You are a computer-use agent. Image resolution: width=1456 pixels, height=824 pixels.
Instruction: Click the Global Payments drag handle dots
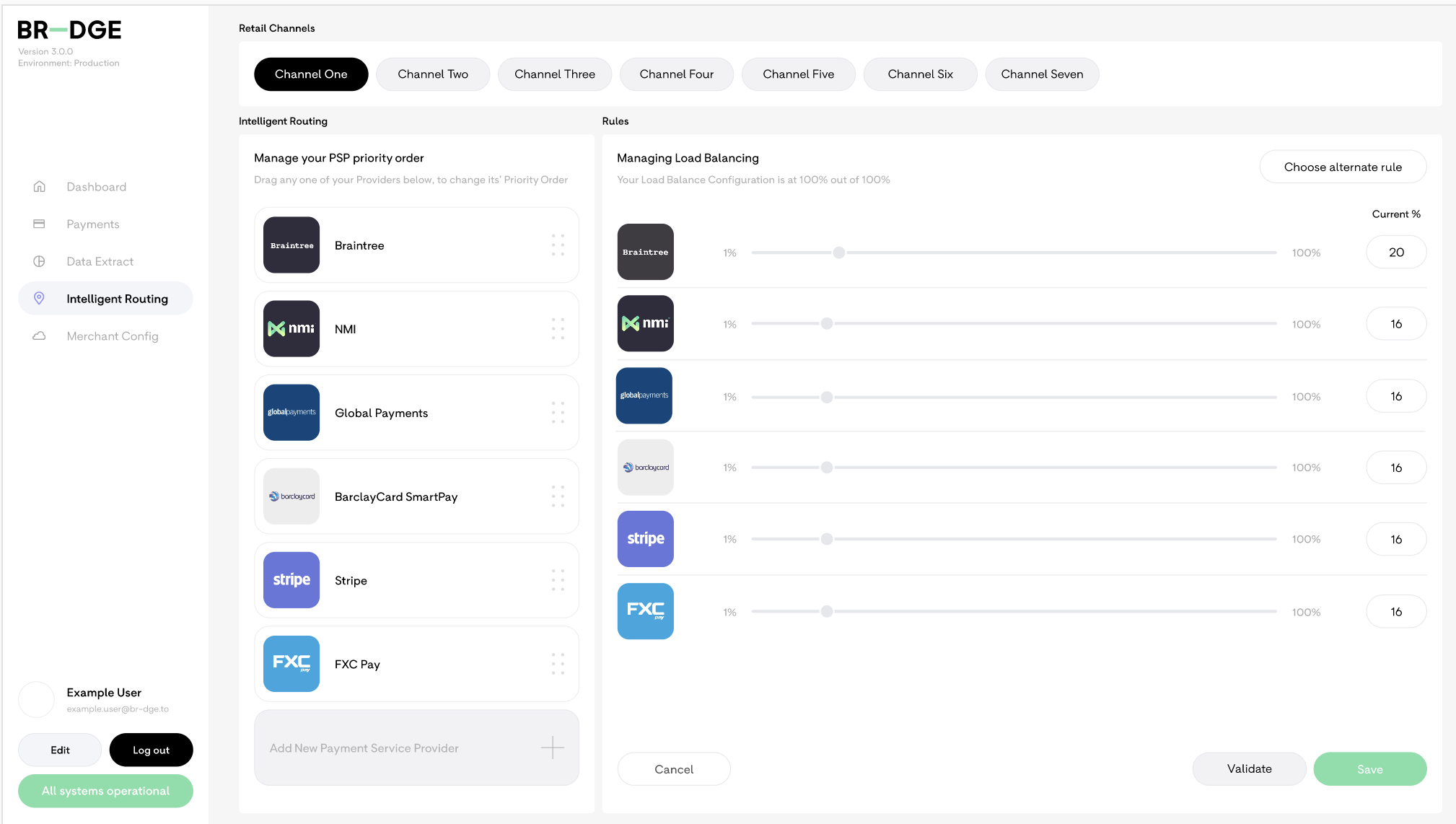pyautogui.click(x=558, y=413)
